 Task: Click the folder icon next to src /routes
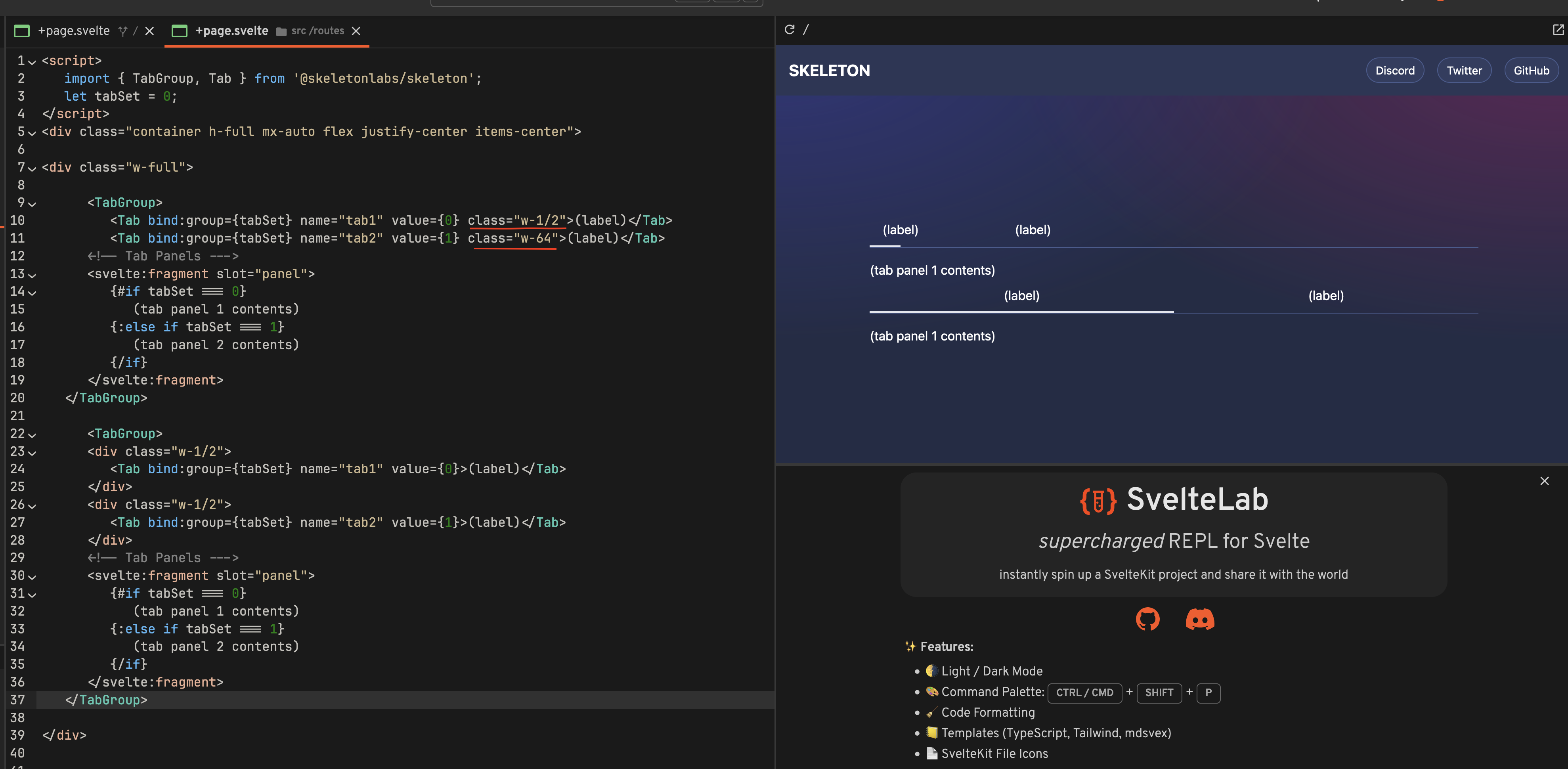click(281, 31)
